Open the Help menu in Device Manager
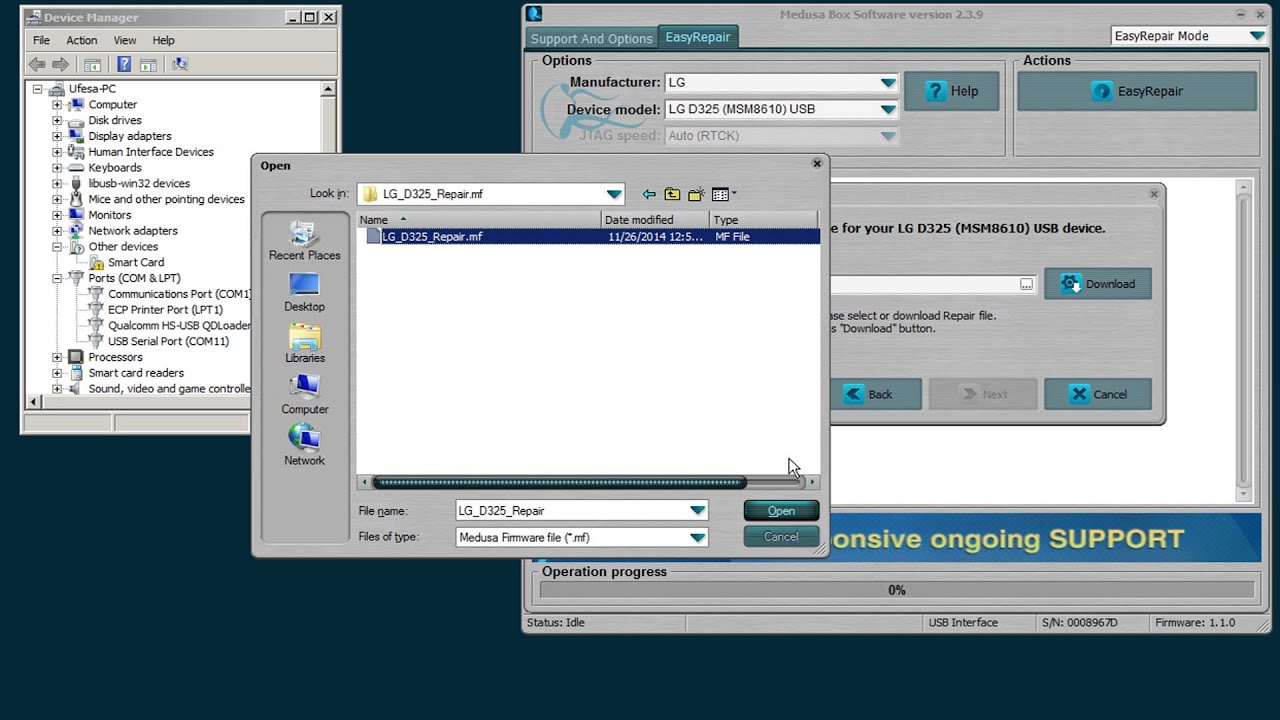Image resolution: width=1280 pixels, height=720 pixels. 163,40
